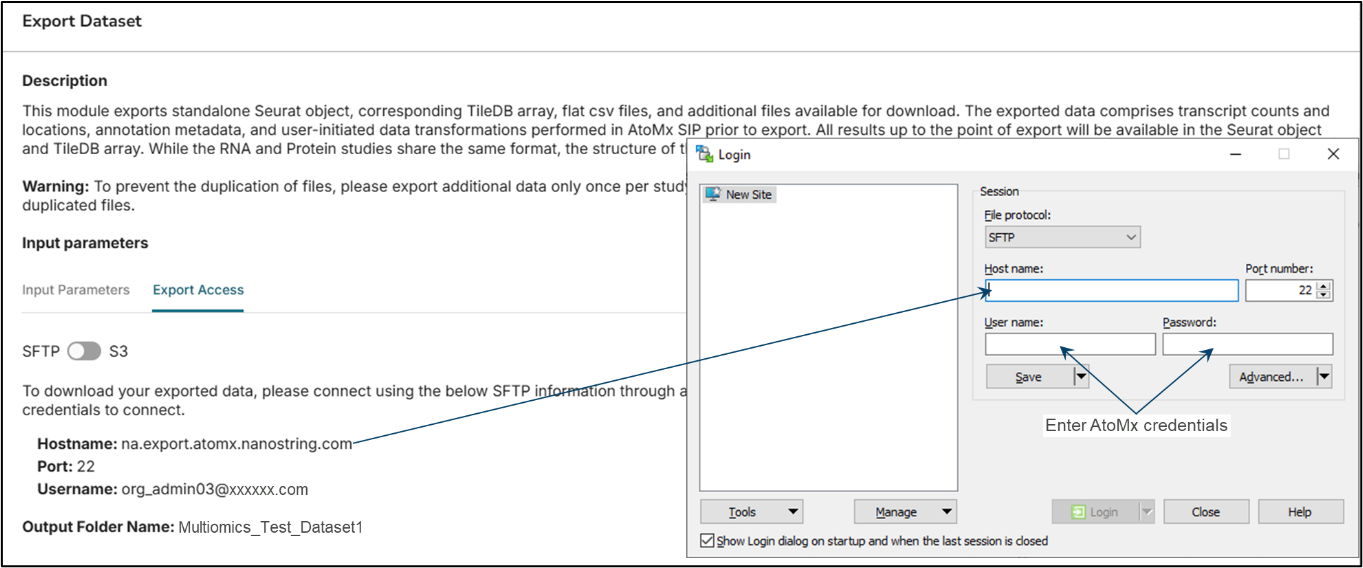
Task: Click the Advanced... button
Action: (1271, 377)
